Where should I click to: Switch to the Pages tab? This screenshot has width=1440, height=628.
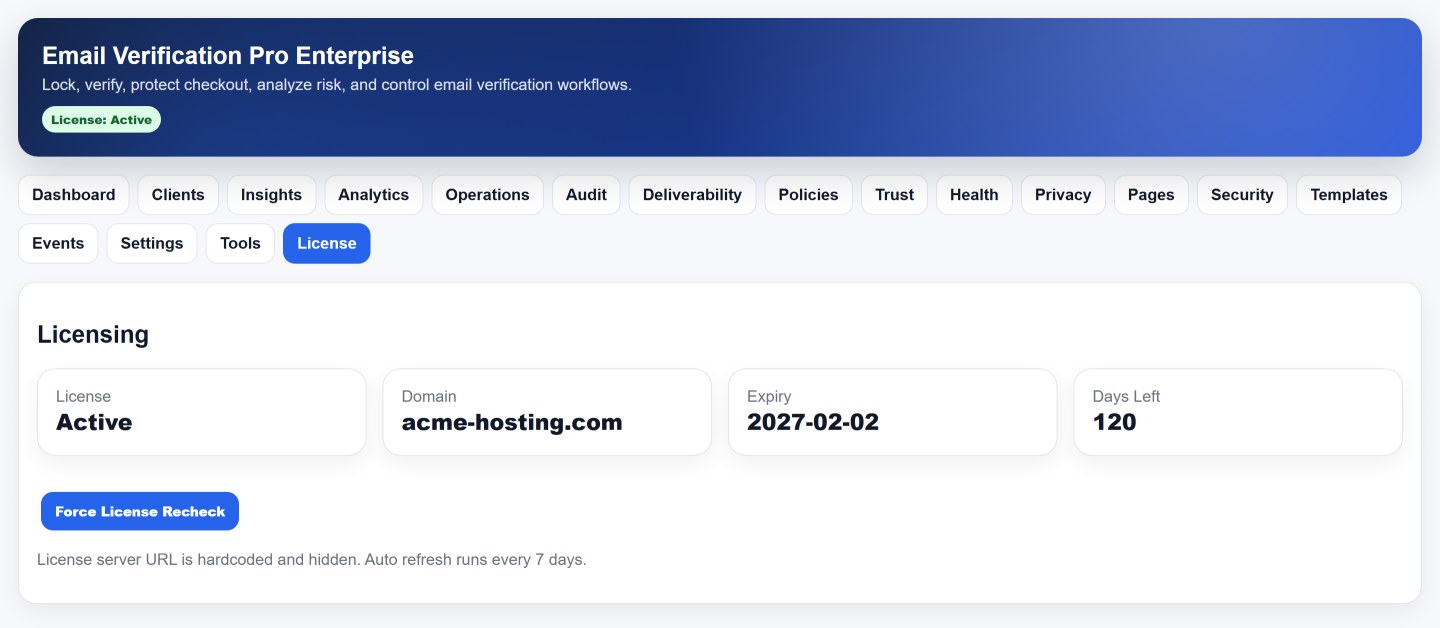(1151, 195)
